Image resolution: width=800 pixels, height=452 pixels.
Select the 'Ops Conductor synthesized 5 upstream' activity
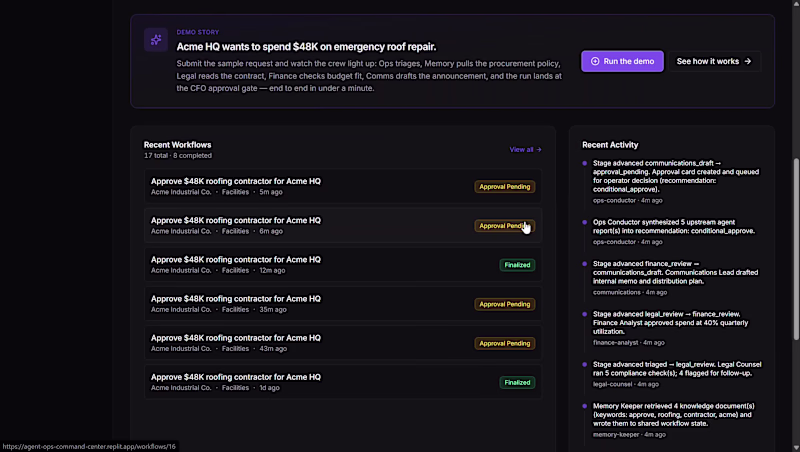[x=672, y=232]
